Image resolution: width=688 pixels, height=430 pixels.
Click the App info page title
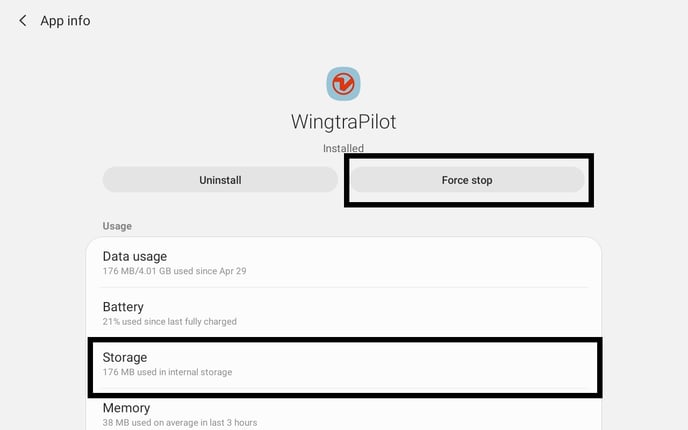pos(65,21)
